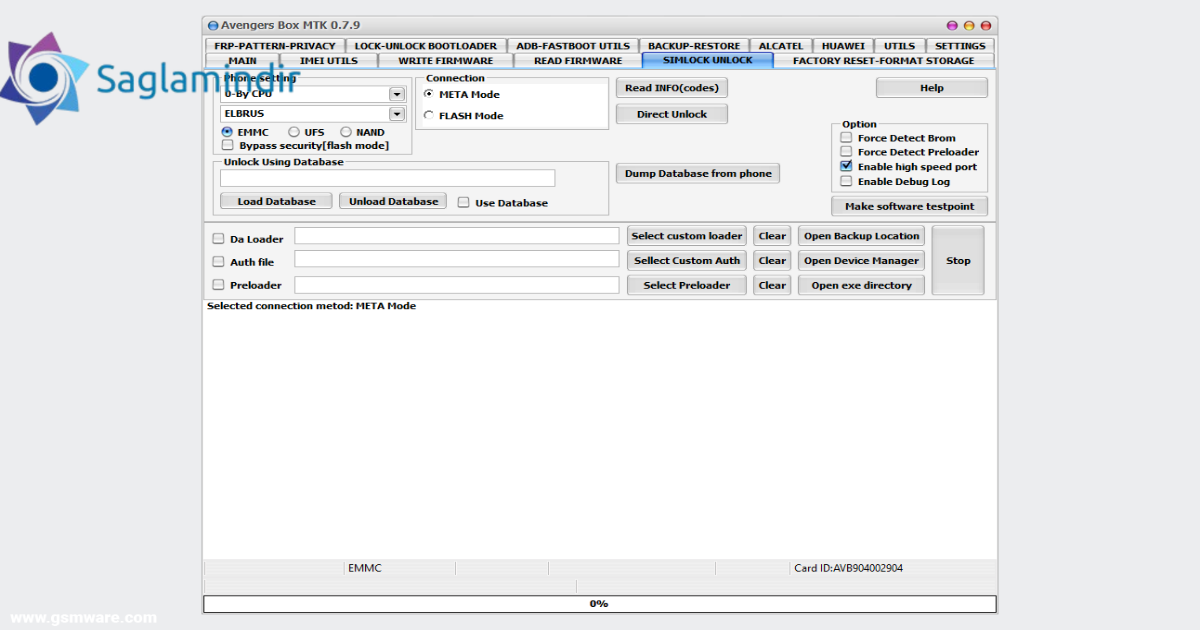Click the Preloader path field
The image size is (1200, 630).
[457, 285]
